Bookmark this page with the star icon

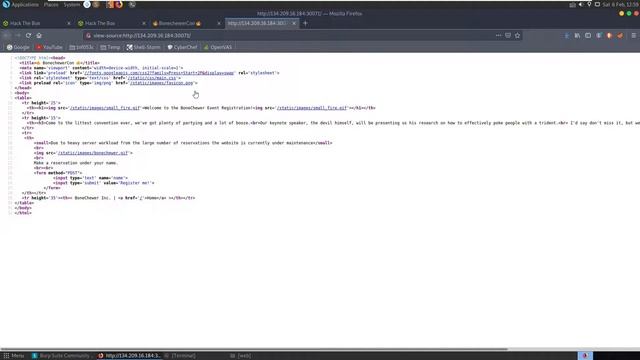click(x=518, y=36)
